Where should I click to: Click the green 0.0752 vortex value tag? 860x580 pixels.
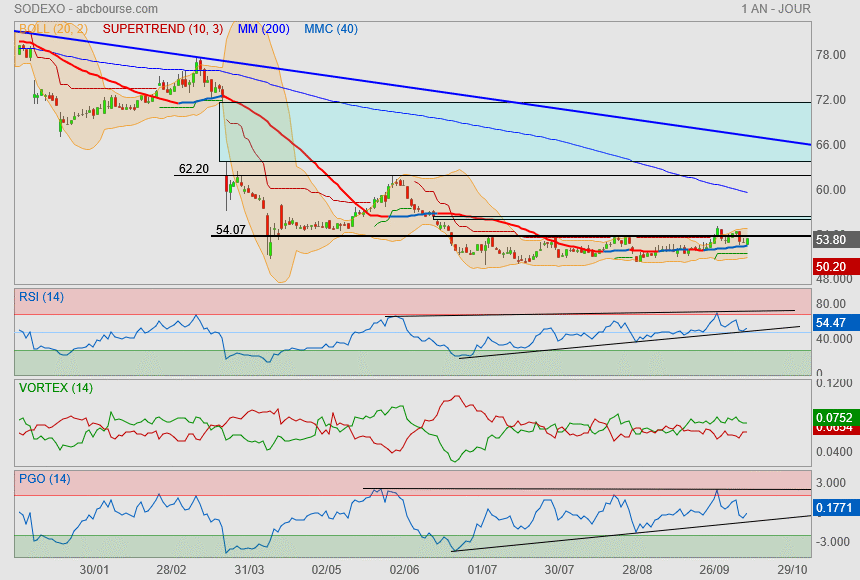[833, 418]
